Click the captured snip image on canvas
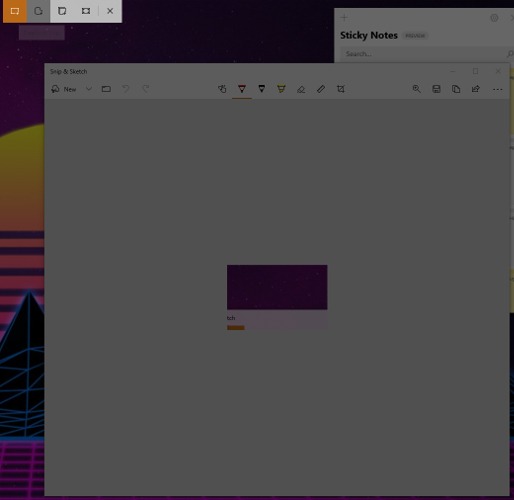Screen dimensions: 514x500 click(x=277, y=297)
